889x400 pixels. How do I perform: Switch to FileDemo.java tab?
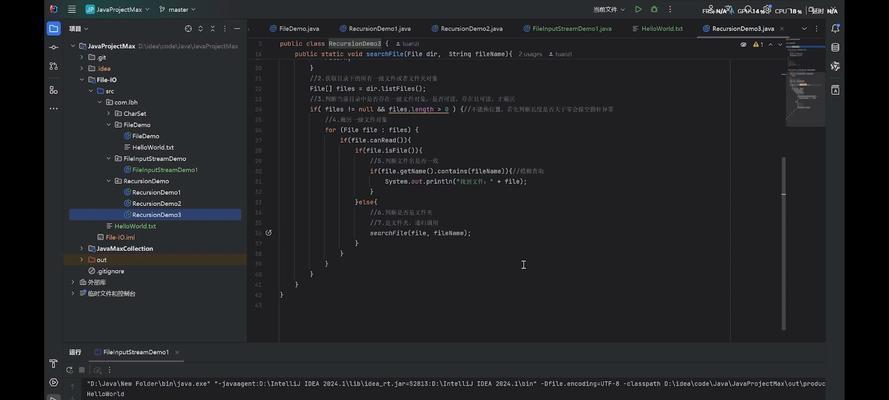coord(294,28)
